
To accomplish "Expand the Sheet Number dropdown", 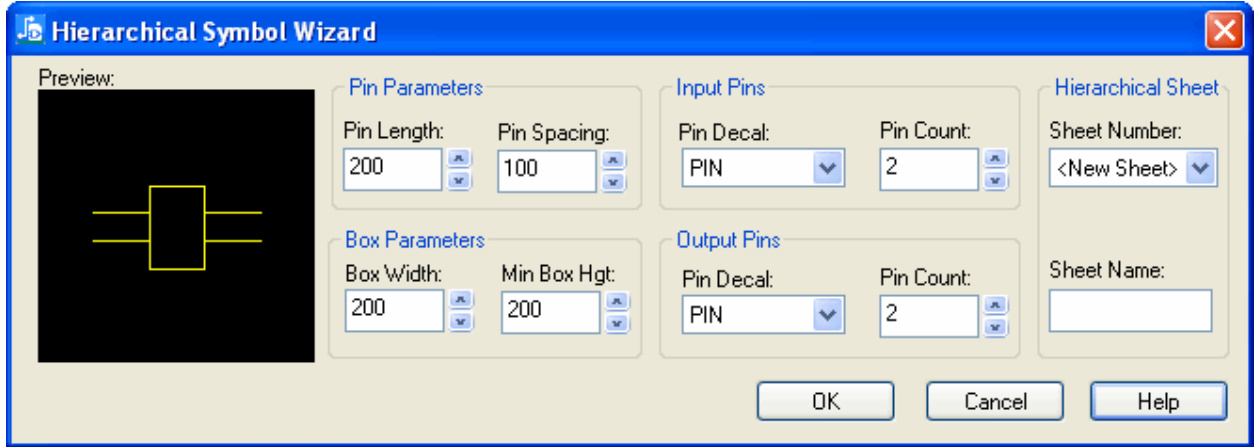I will pos(1201,169).
